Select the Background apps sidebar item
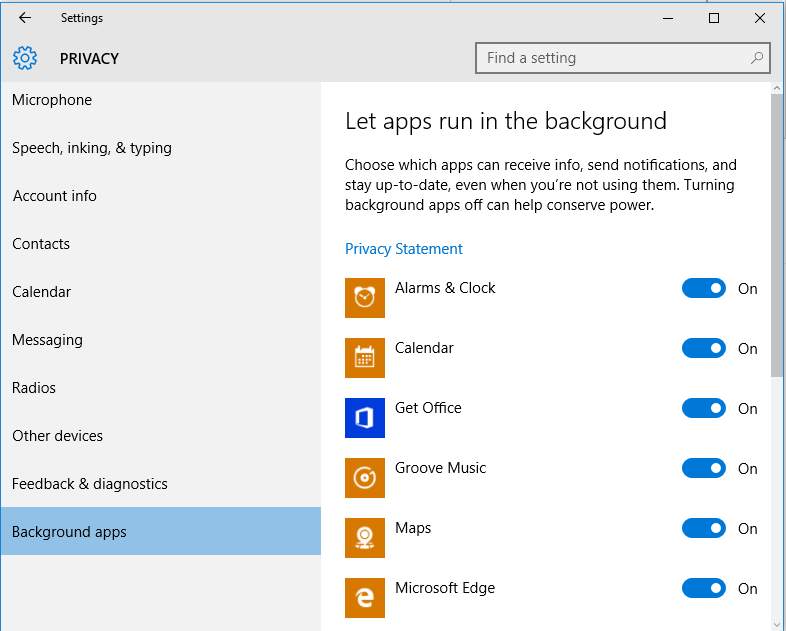 point(70,532)
